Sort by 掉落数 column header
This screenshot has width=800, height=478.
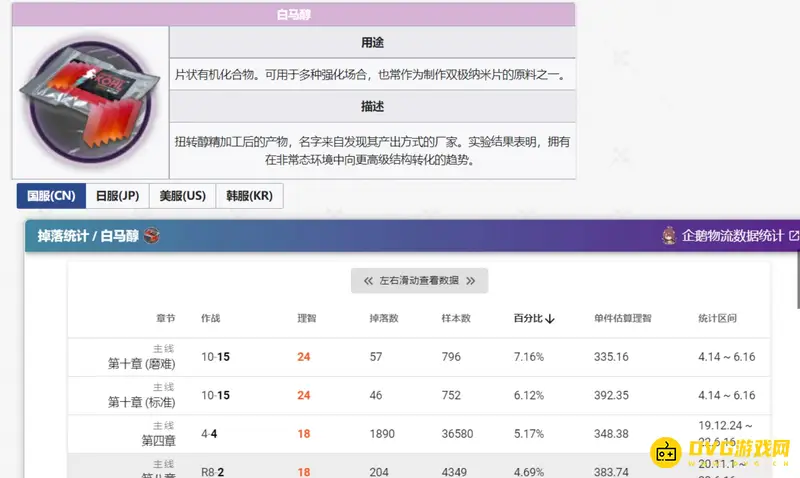point(384,318)
